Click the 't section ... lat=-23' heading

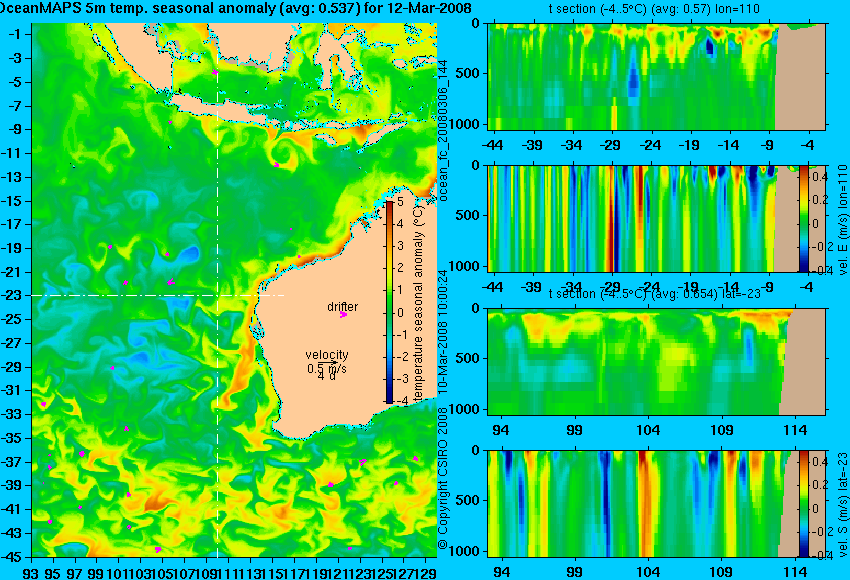(x=655, y=293)
